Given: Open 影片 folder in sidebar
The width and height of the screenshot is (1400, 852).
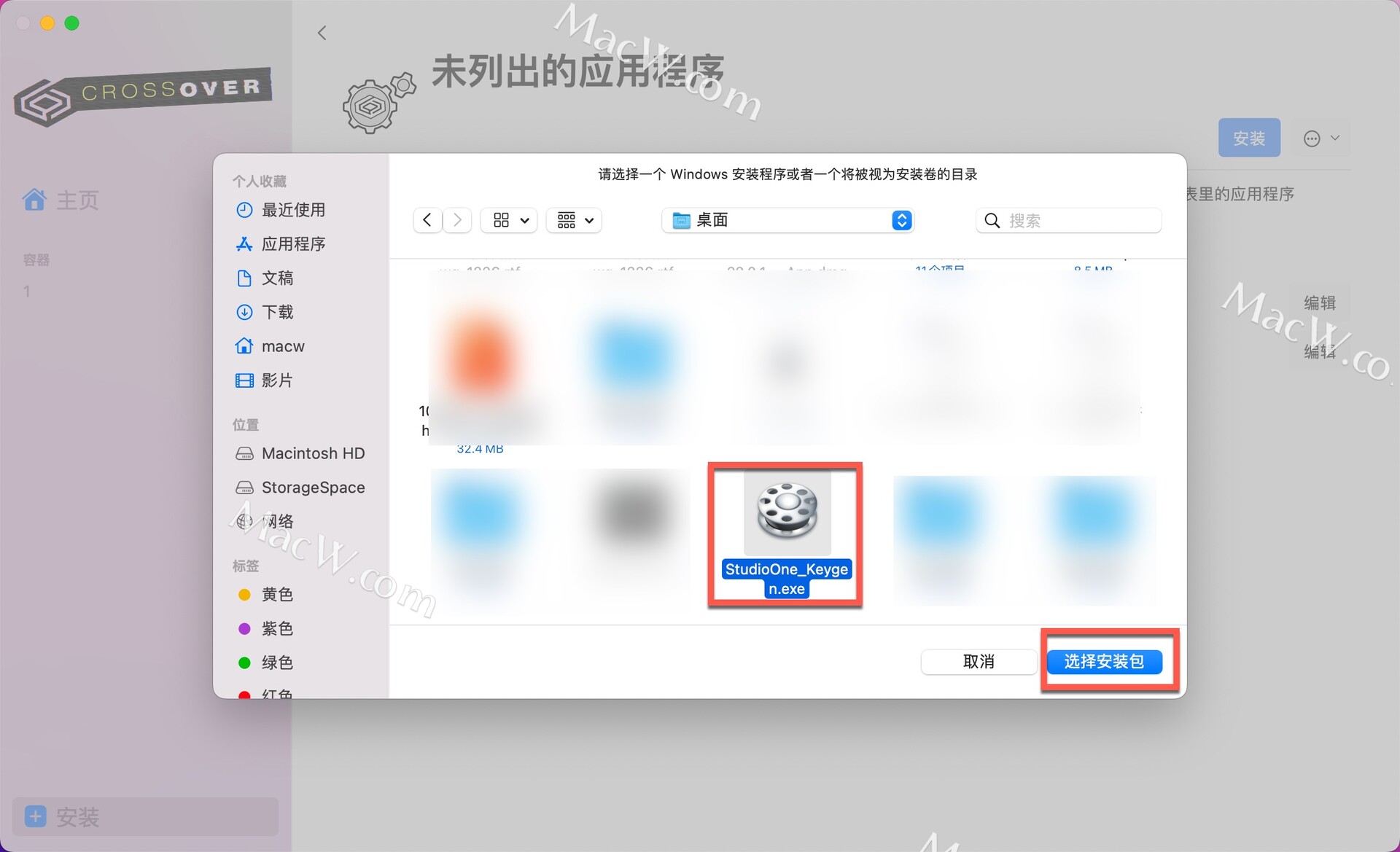Looking at the screenshot, I should [276, 380].
